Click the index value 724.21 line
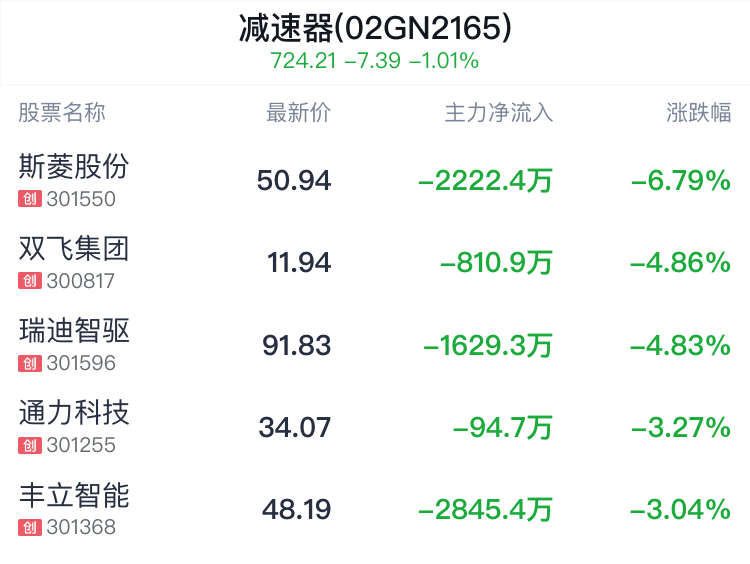The height and width of the screenshot is (564, 750). tap(375, 61)
